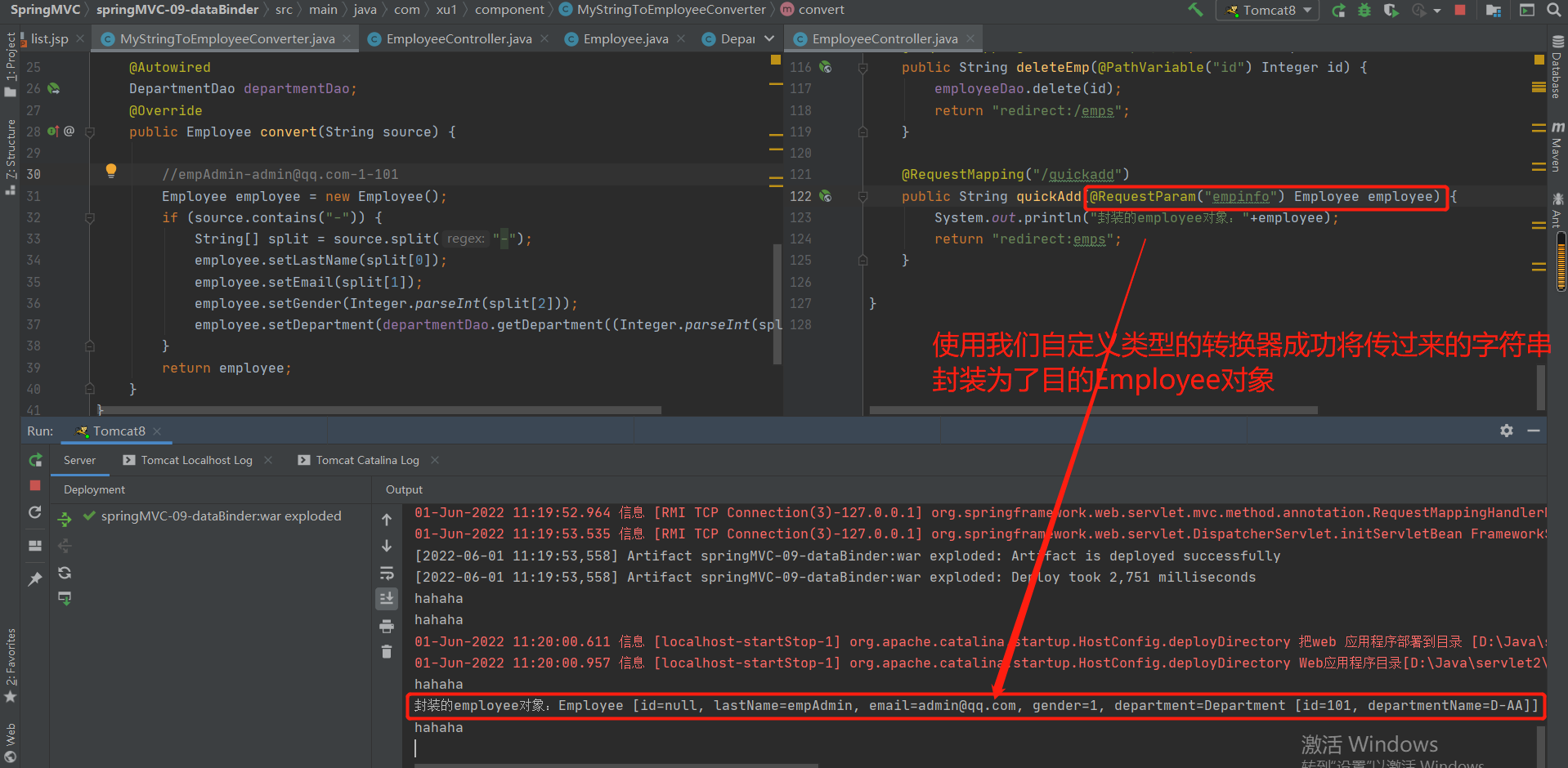The height and width of the screenshot is (768, 1568).
Task: Toggle scroll to end of output
Action: pyautogui.click(x=387, y=598)
